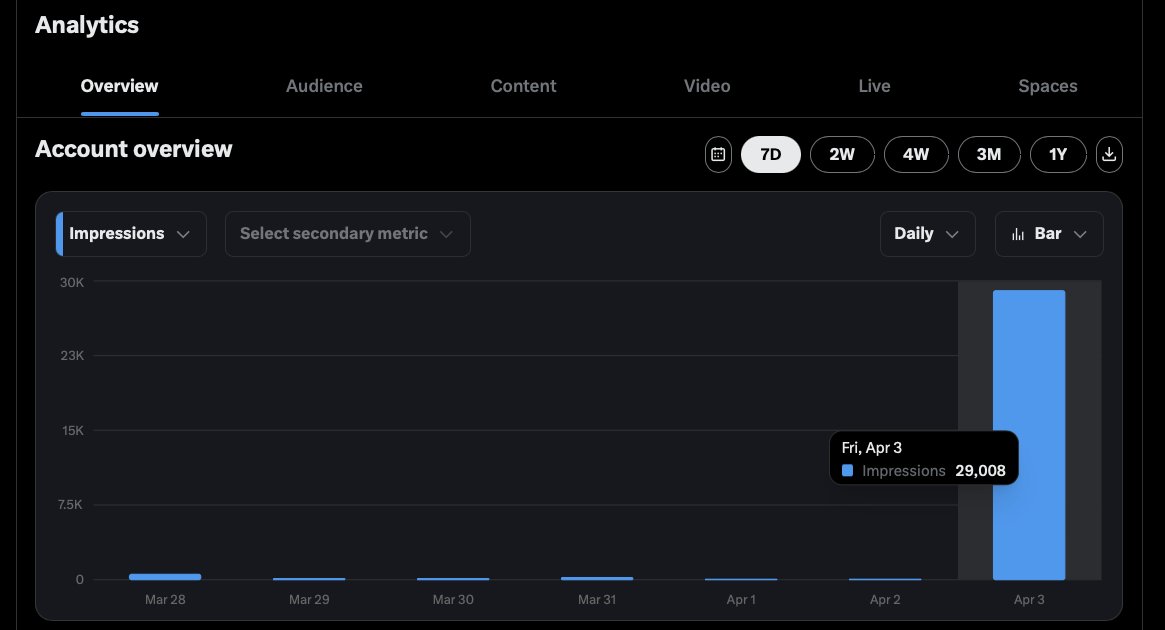Click the Mar 31 axis label
Image resolution: width=1165 pixels, height=630 pixels.
point(597,600)
